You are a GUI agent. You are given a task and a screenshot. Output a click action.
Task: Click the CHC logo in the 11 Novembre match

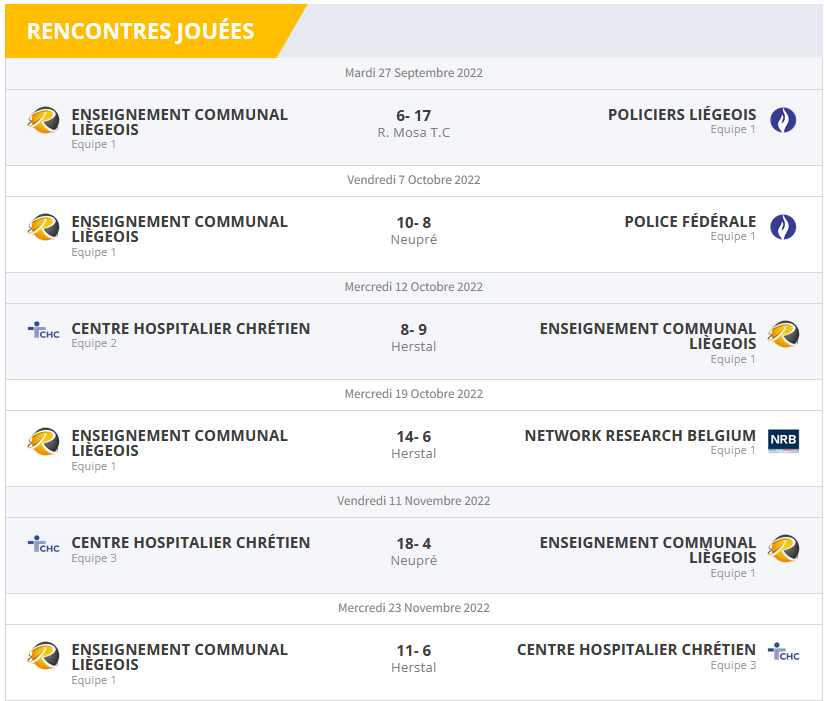pyautogui.click(x=43, y=544)
